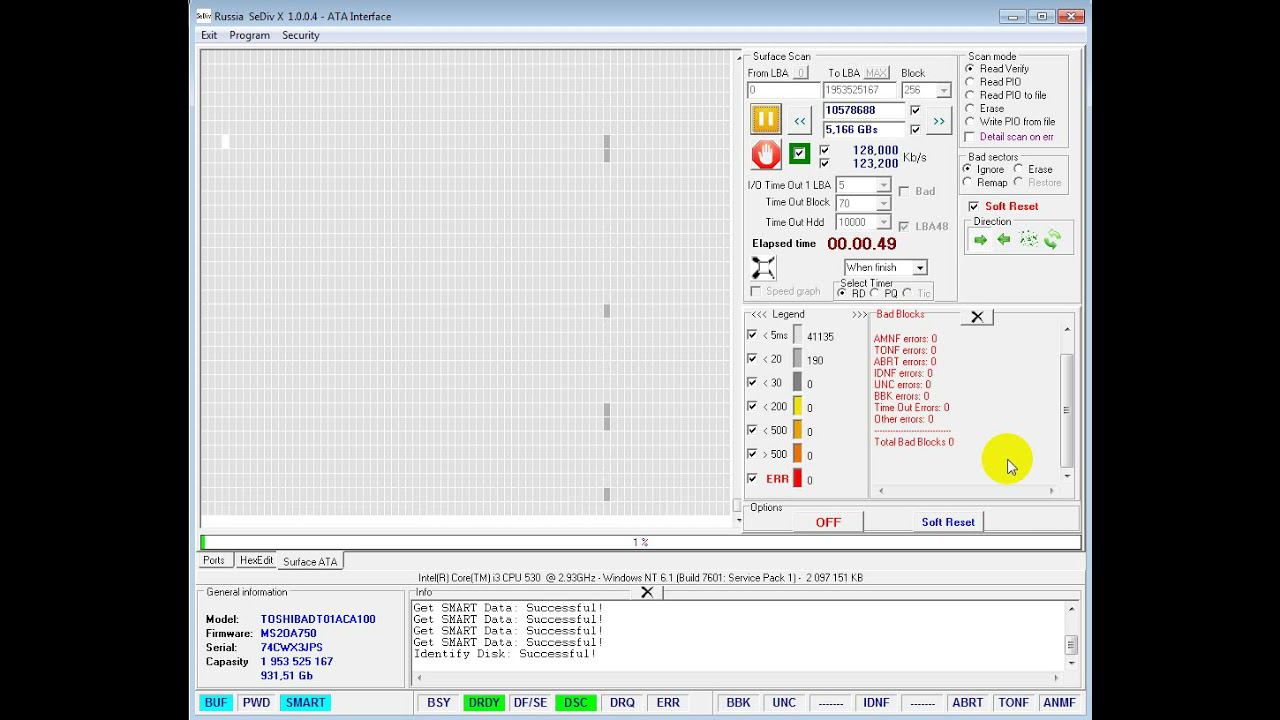
Task: Expand Legend with the >>> arrows
Action: [x=859, y=314]
